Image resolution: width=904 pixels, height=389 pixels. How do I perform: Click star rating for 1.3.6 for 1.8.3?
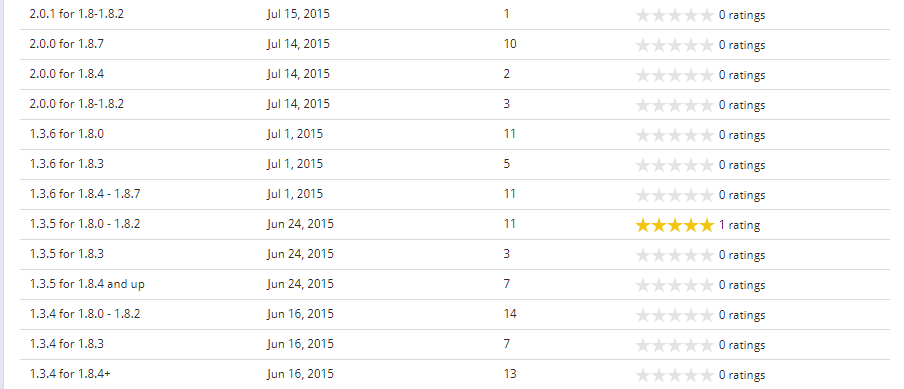point(675,165)
